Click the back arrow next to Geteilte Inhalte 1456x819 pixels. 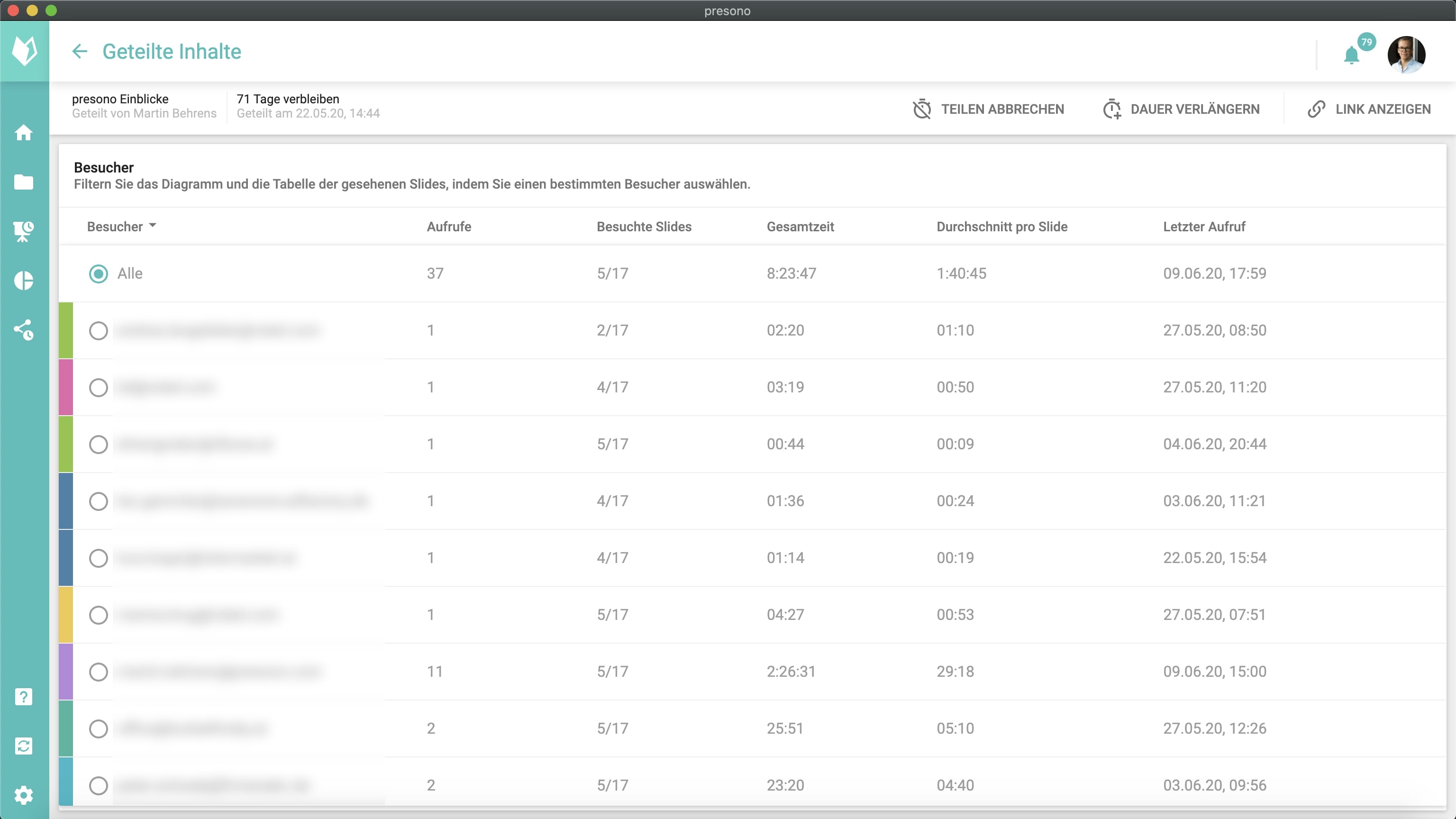pyautogui.click(x=80, y=52)
